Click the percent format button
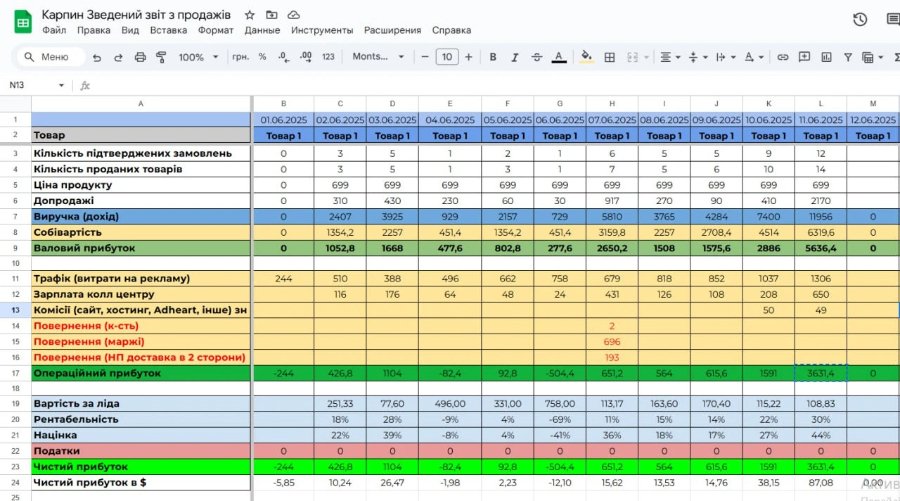Image resolution: width=900 pixels, height=501 pixels. tap(262, 57)
